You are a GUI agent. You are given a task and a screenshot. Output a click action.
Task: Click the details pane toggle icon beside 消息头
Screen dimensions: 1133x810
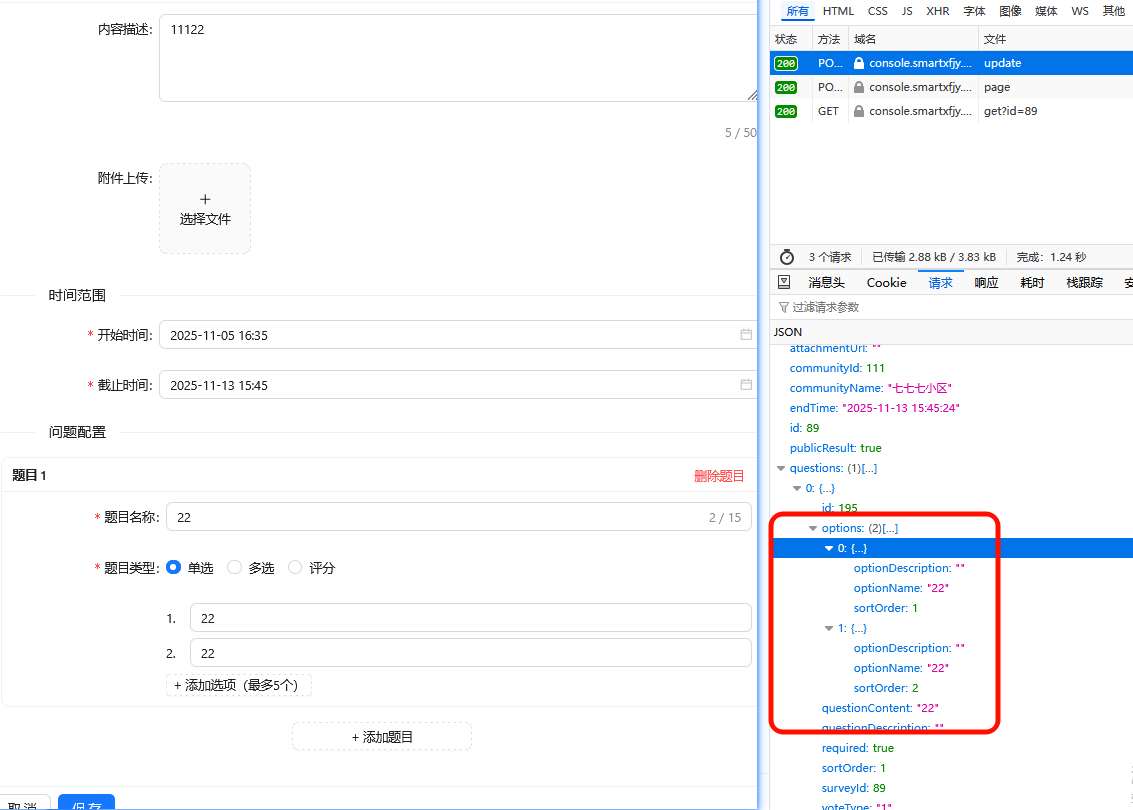(x=784, y=283)
